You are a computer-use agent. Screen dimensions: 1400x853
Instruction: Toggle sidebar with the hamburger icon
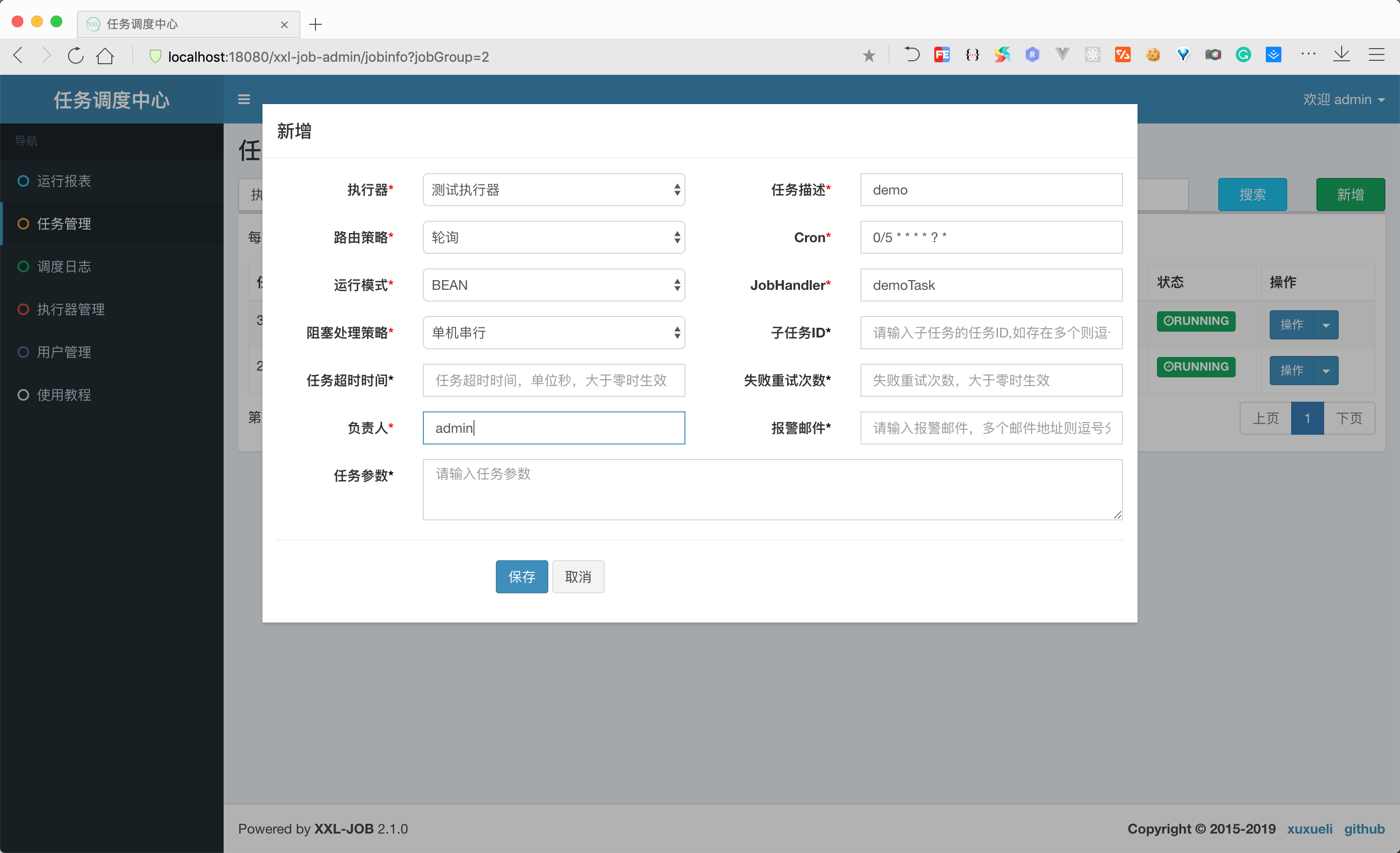pos(244,99)
